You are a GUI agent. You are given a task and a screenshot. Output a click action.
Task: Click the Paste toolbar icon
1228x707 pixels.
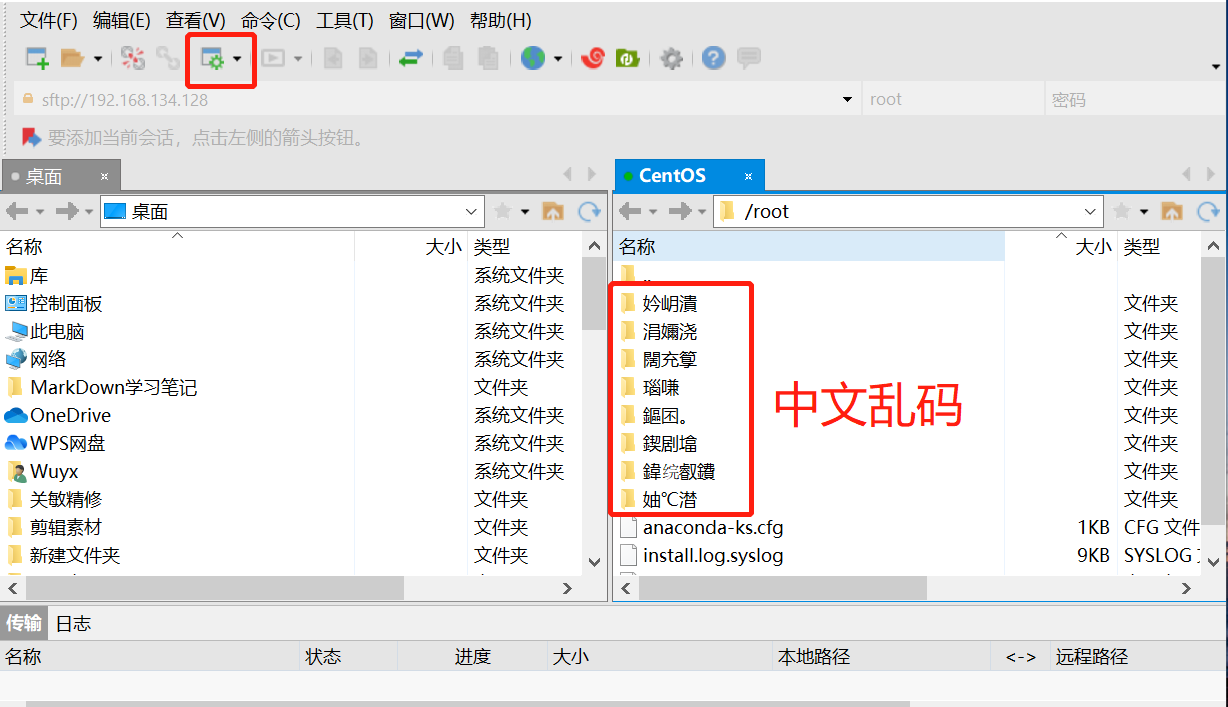[x=487, y=58]
